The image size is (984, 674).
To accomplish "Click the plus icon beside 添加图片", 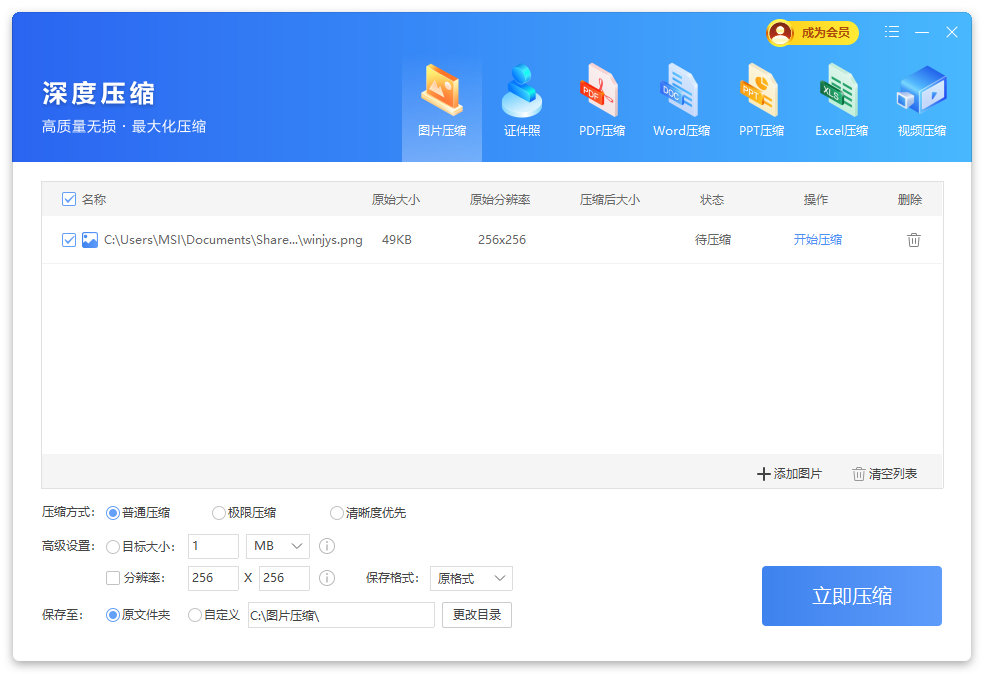I will (x=763, y=474).
